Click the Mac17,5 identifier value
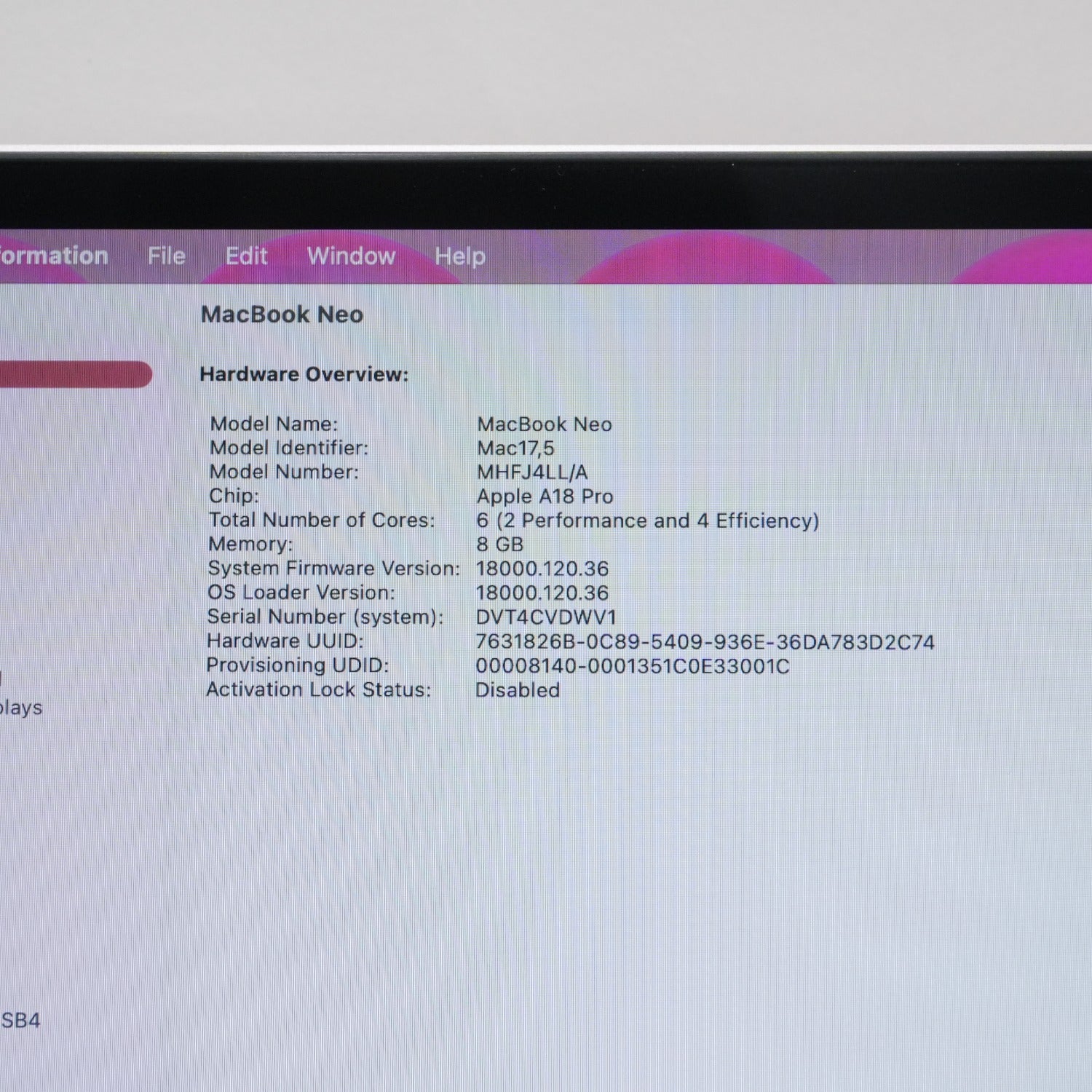Image resolution: width=1092 pixels, height=1092 pixels. [515, 448]
